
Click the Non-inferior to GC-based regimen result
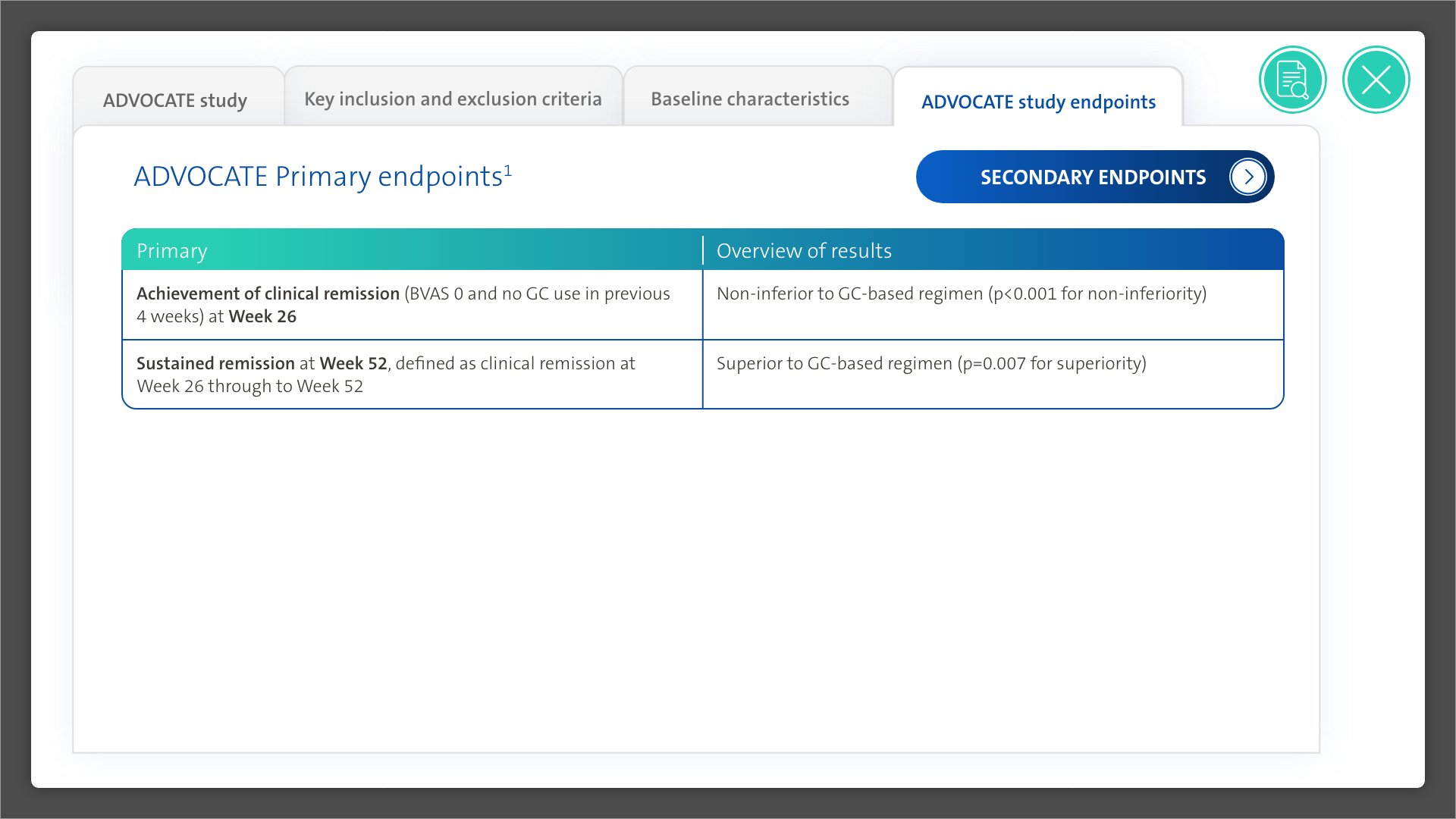click(x=849, y=293)
